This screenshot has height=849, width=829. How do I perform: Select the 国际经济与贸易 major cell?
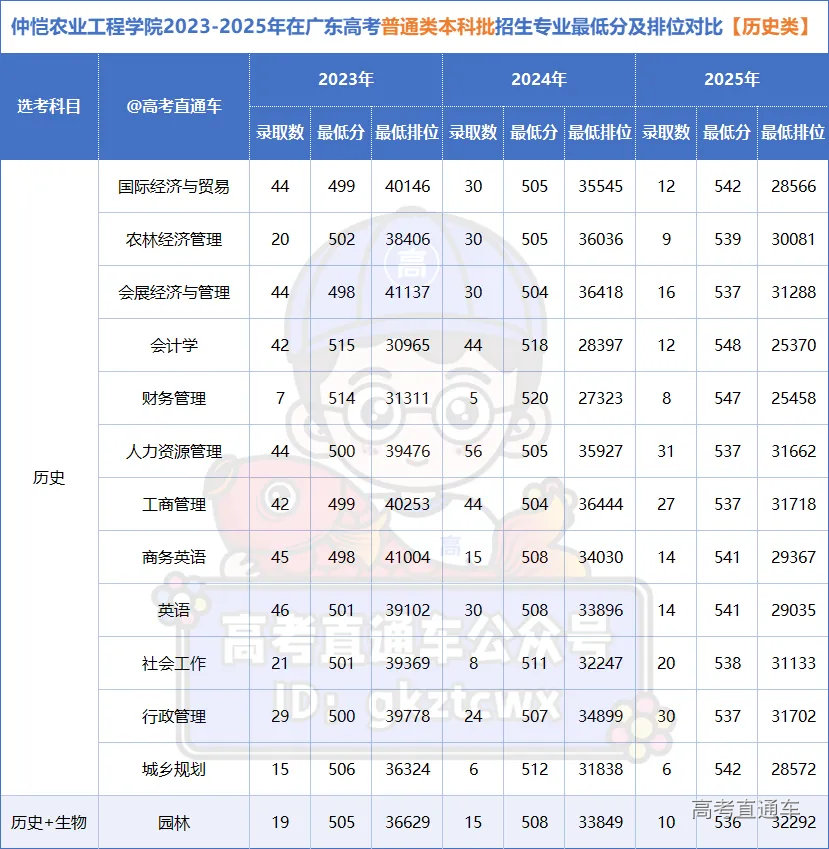(174, 186)
